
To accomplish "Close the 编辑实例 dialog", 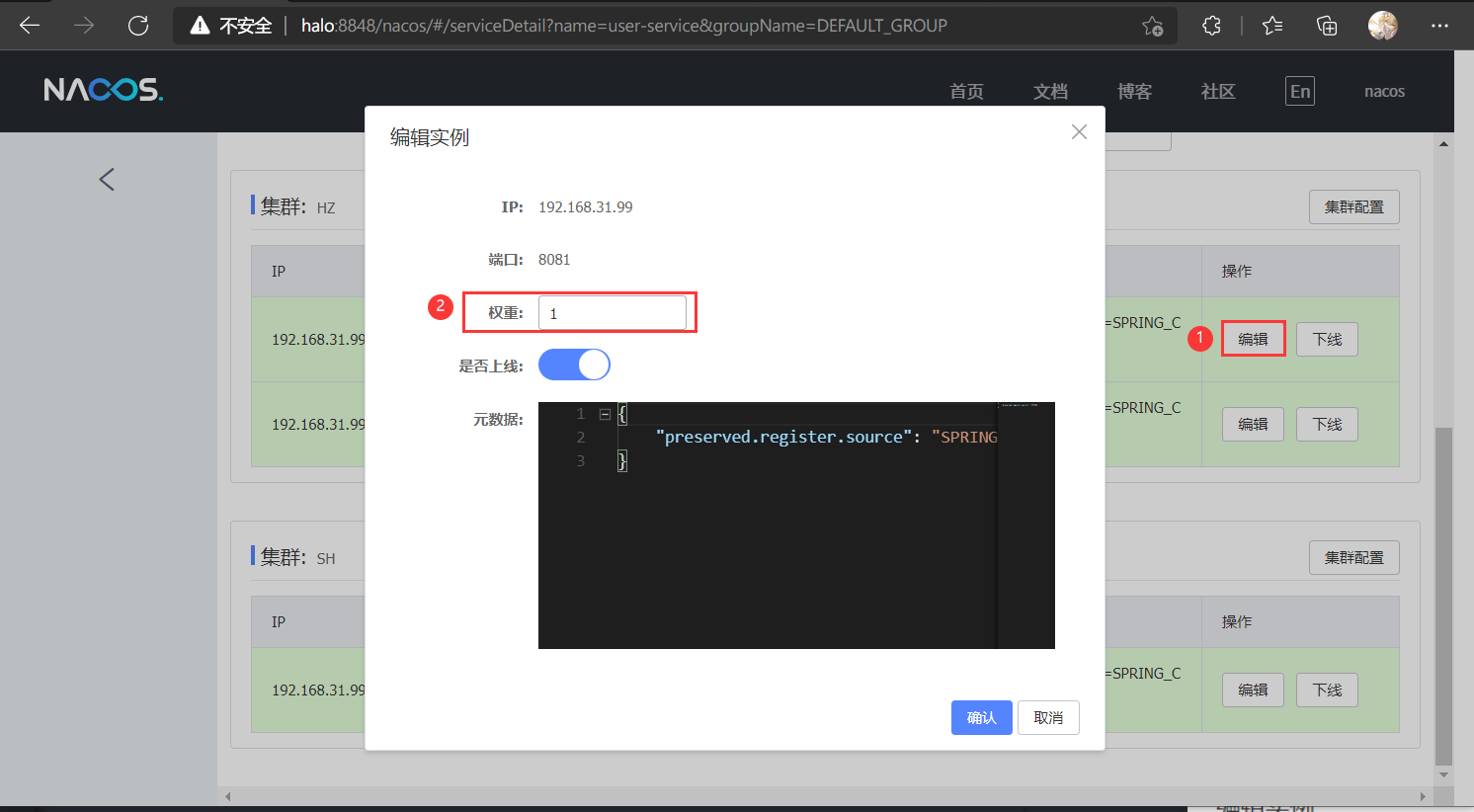I will coord(1079,132).
